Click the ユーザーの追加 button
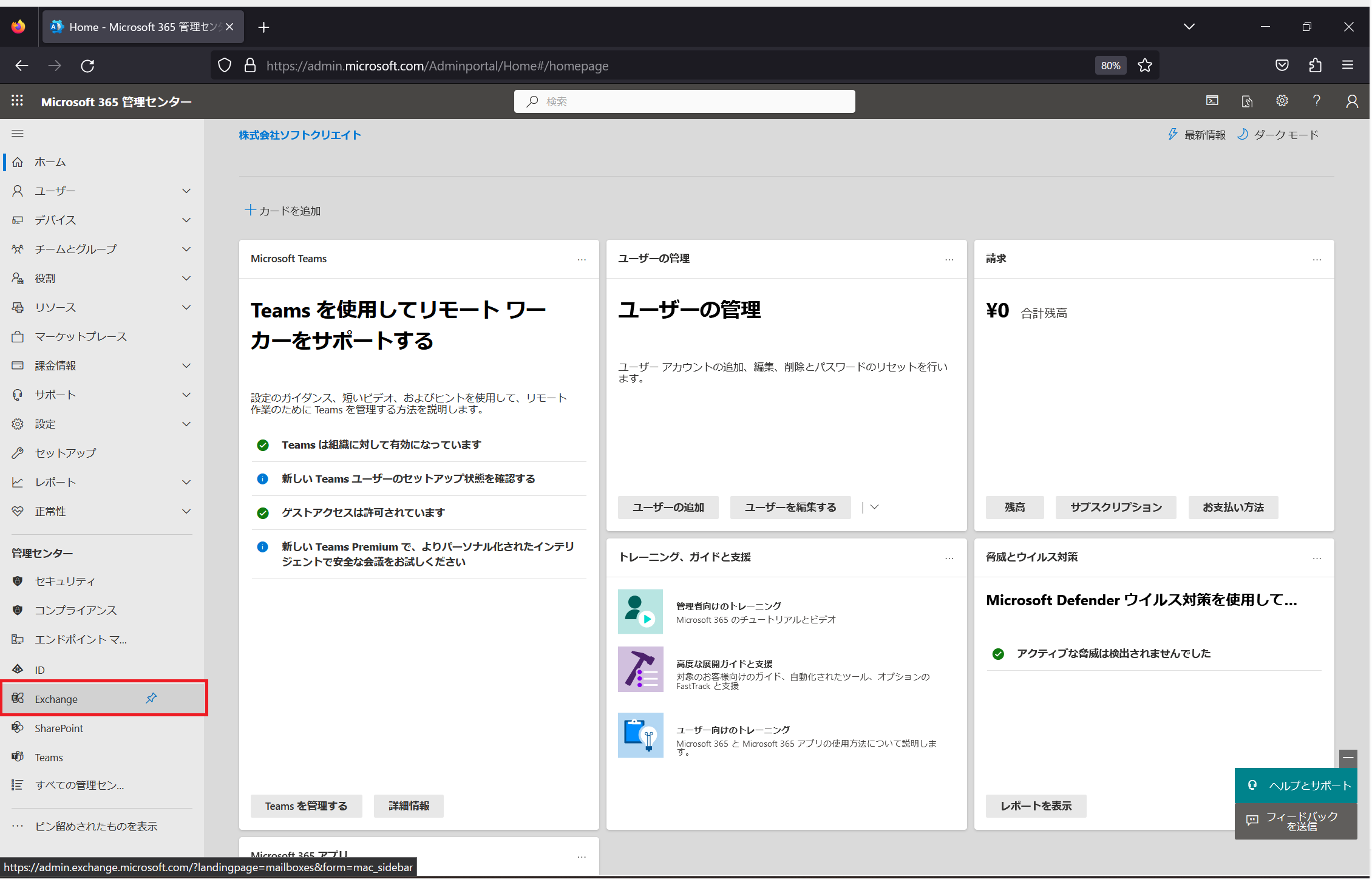This screenshot has width=1372, height=879. [668, 507]
